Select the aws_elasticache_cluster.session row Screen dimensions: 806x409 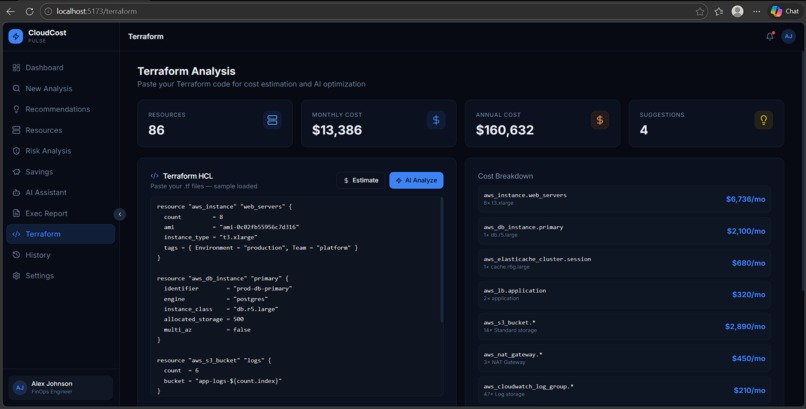coord(624,263)
